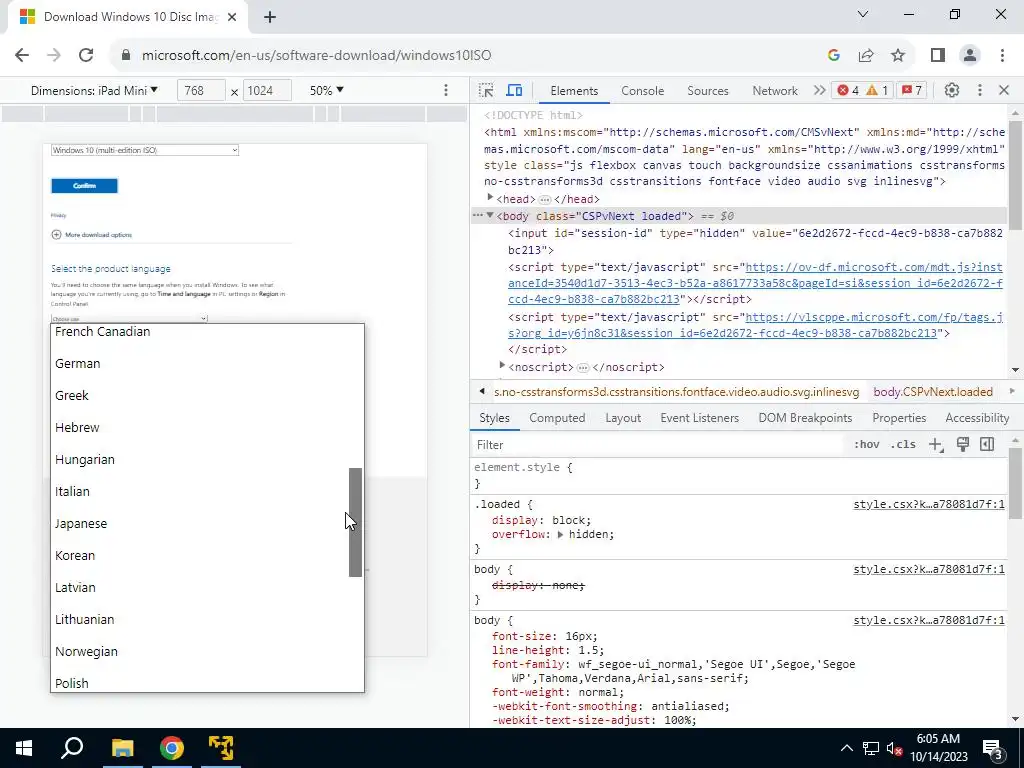Toggle the Chrome side panel
This screenshot has height=768, width=1024.
coord(938,56)
